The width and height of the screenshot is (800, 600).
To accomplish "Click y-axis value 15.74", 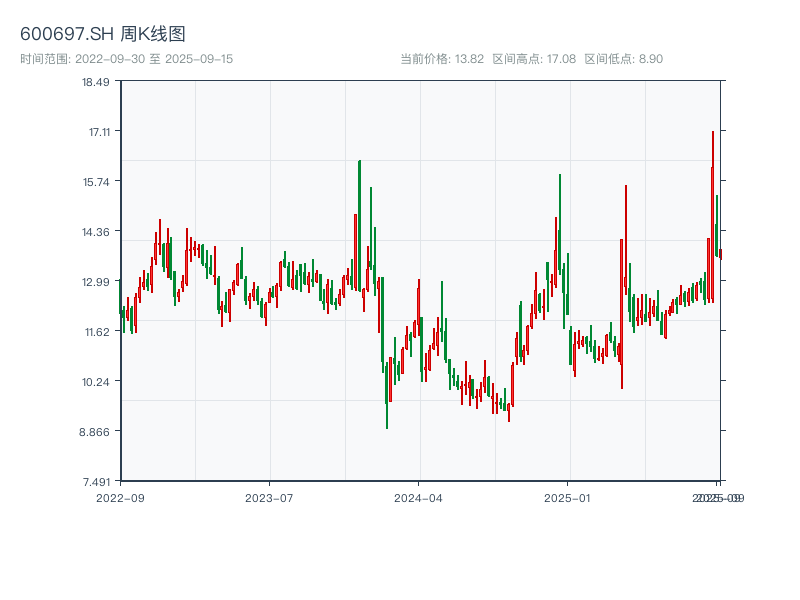I will click(96, 182).
